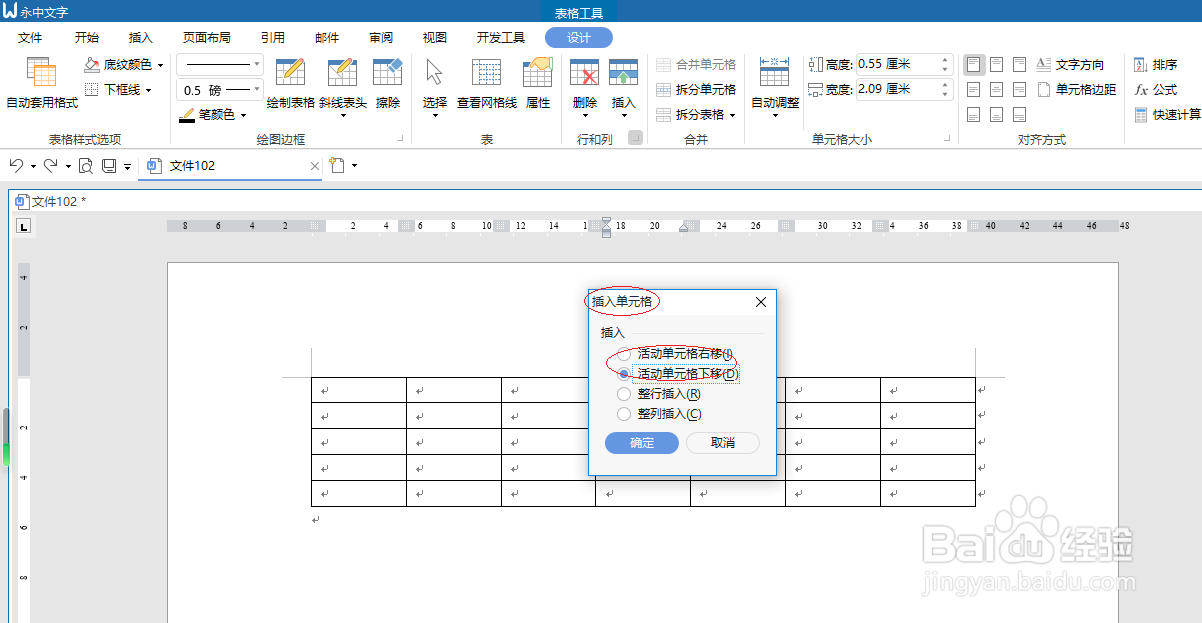Click the undo arrow icon
The height and width of the screenshot is (623, 1202).
[16, 165]
